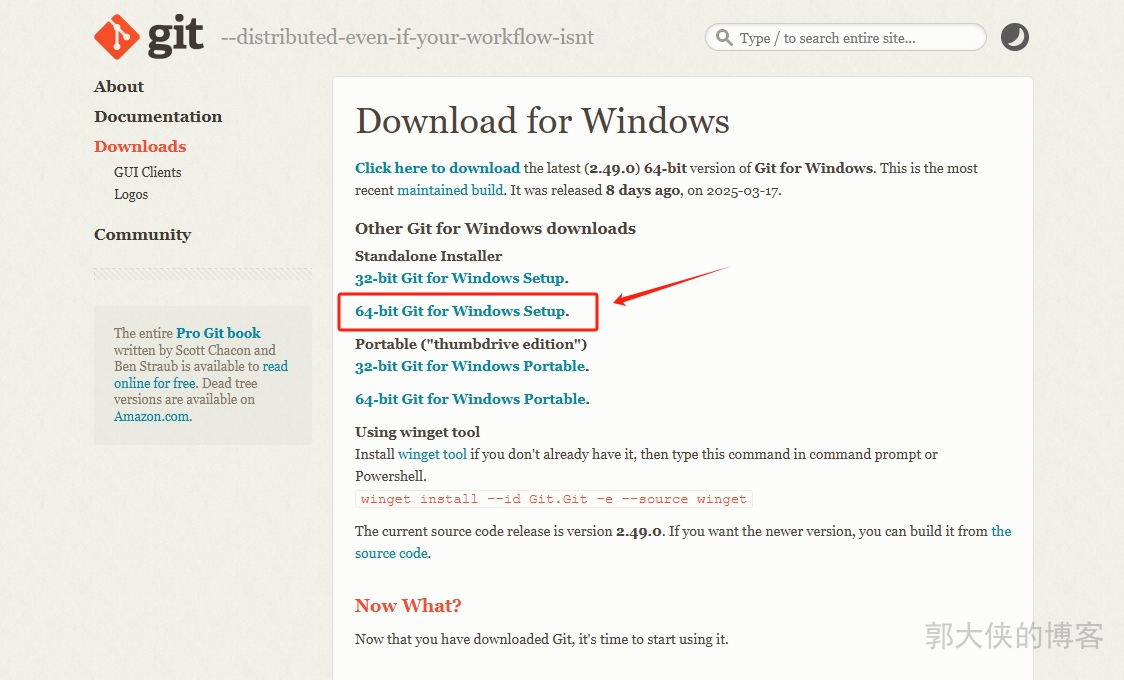
Task: Open the Documentation section
Action: tap(158, 117)
